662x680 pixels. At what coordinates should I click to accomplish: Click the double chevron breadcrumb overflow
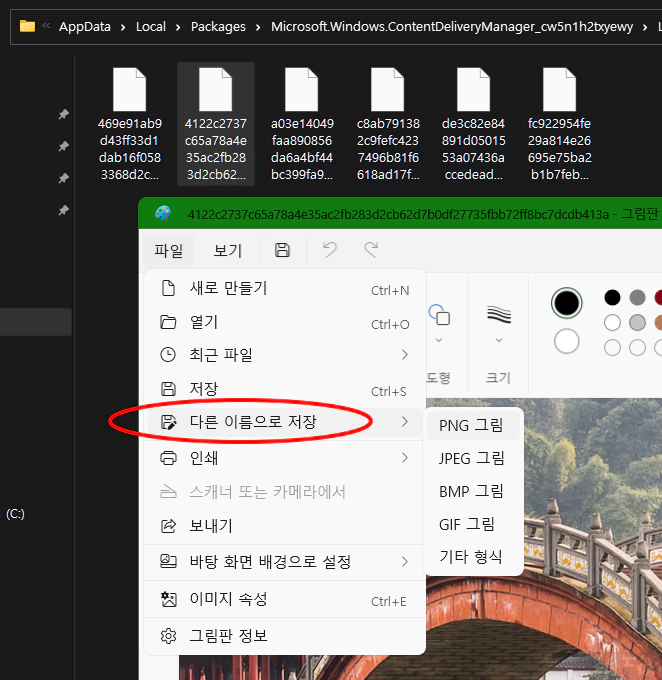[x=46, y=26]
